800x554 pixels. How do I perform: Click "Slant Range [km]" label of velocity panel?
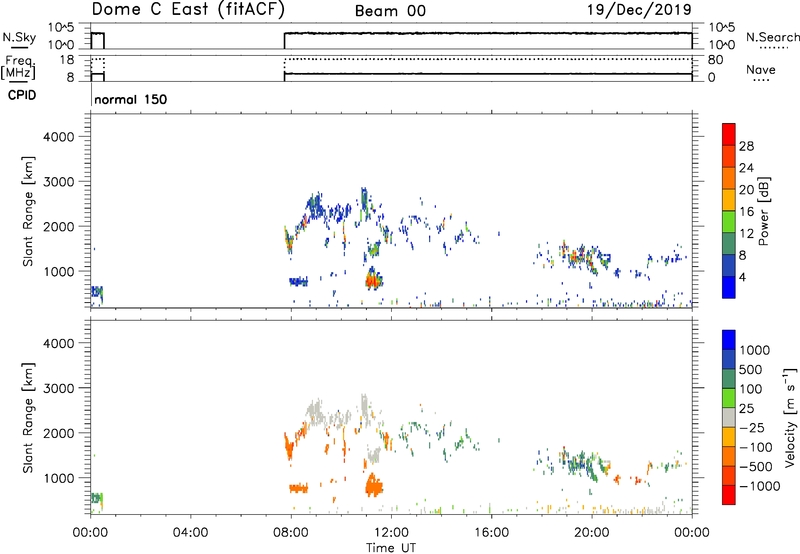28,417
